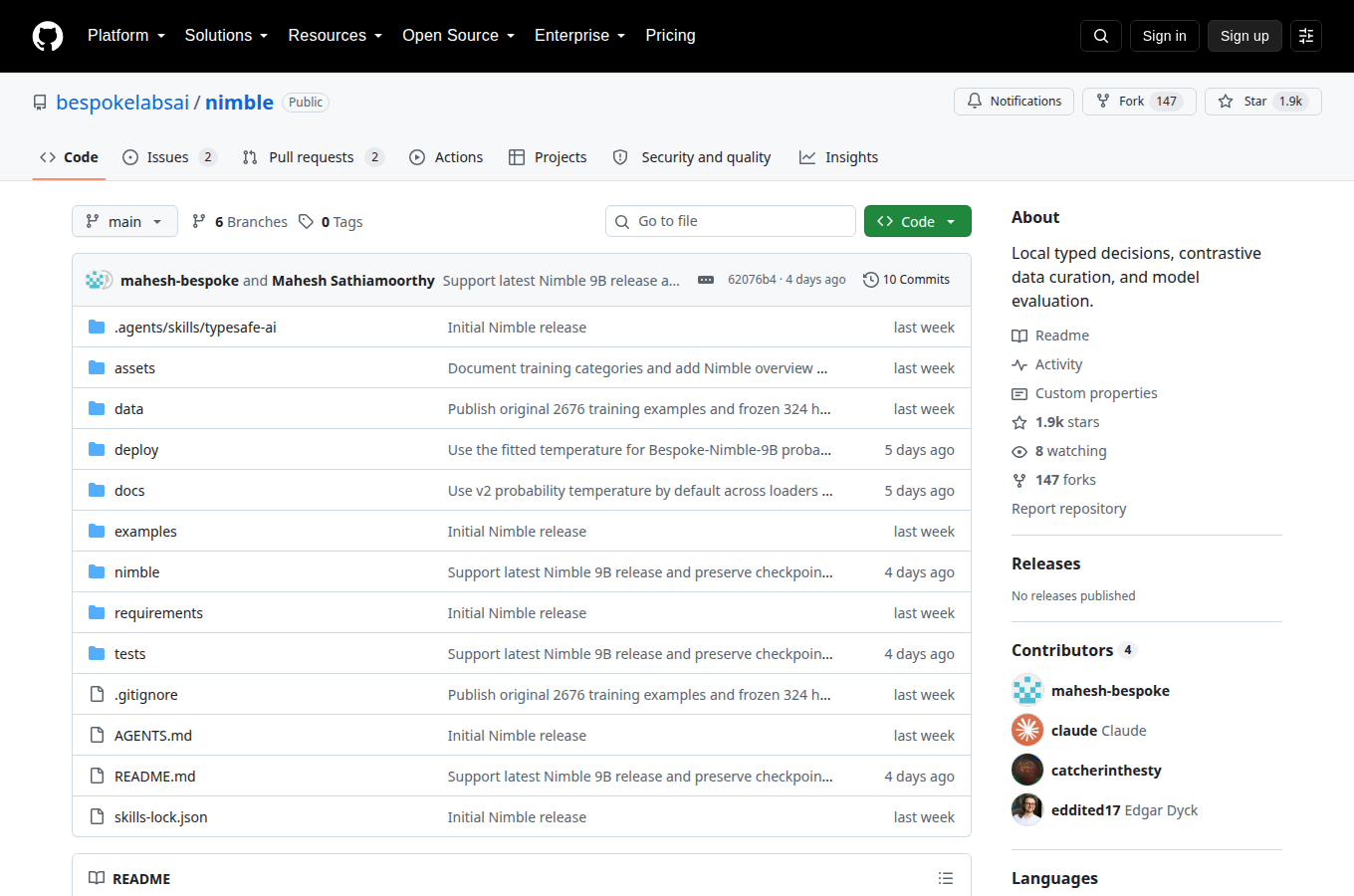This screenshot has width=1354, height=896.
Task: Open commit hash 62076b4
Action: point(752,280)
